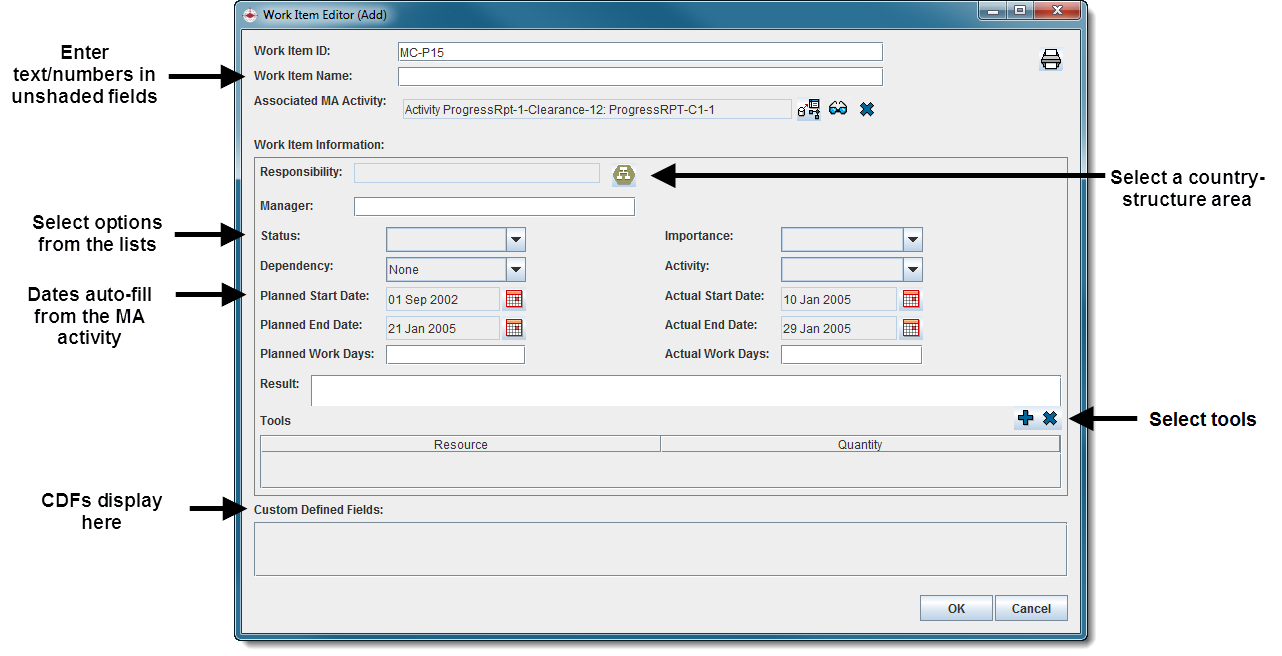
Task: Select an MA activity to associate
Action: click(x=809, y=109)
